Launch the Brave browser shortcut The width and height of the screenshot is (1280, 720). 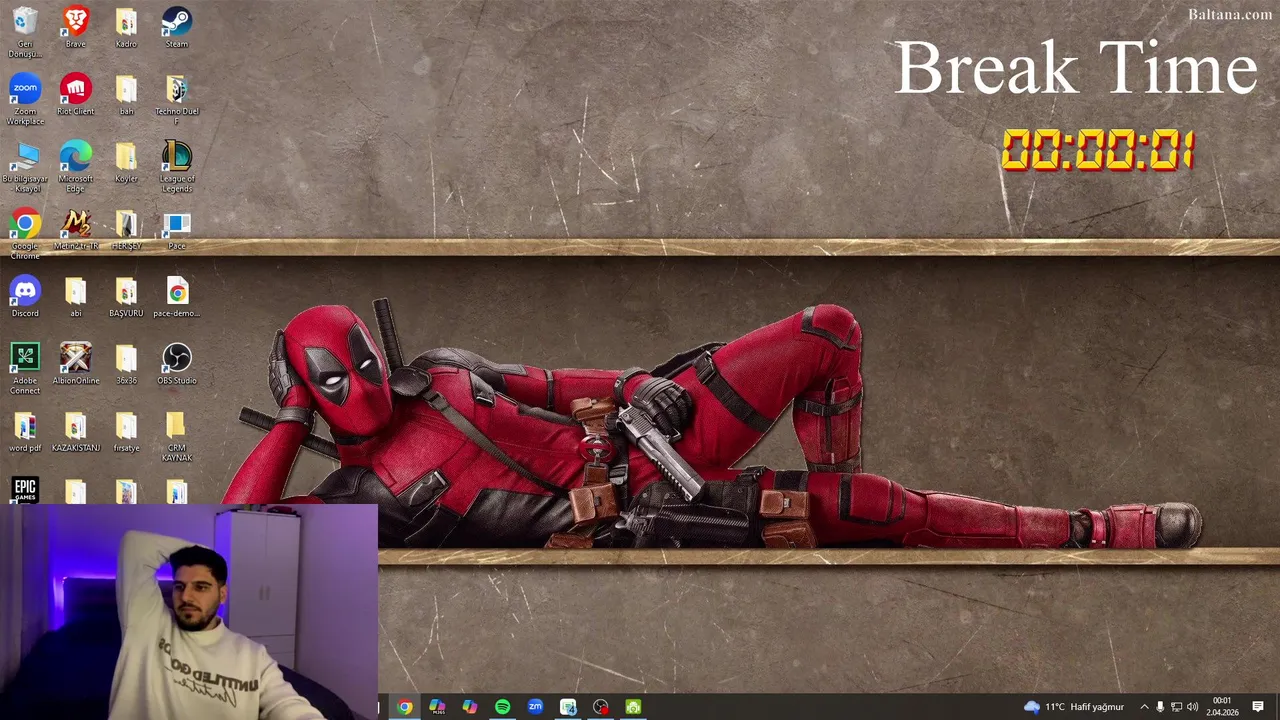(76, 28)
